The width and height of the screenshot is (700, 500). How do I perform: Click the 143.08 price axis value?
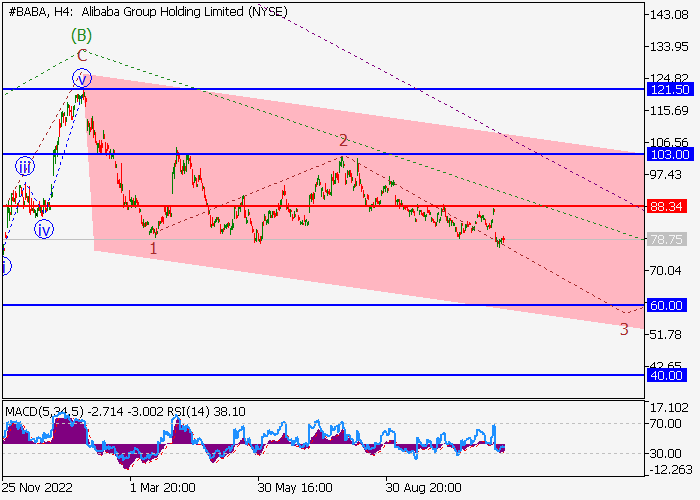coord(670,15)
